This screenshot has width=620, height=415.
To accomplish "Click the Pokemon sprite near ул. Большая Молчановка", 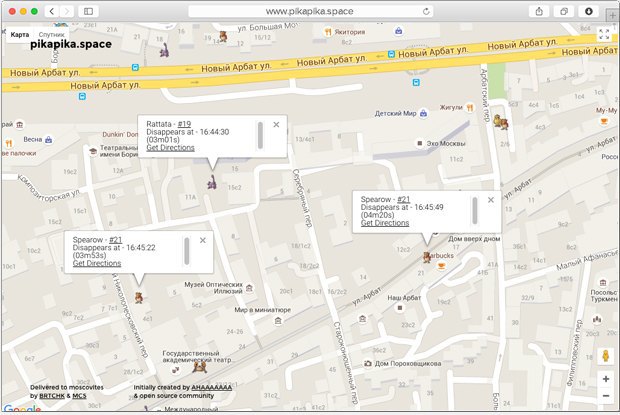I will click(223, 36).
